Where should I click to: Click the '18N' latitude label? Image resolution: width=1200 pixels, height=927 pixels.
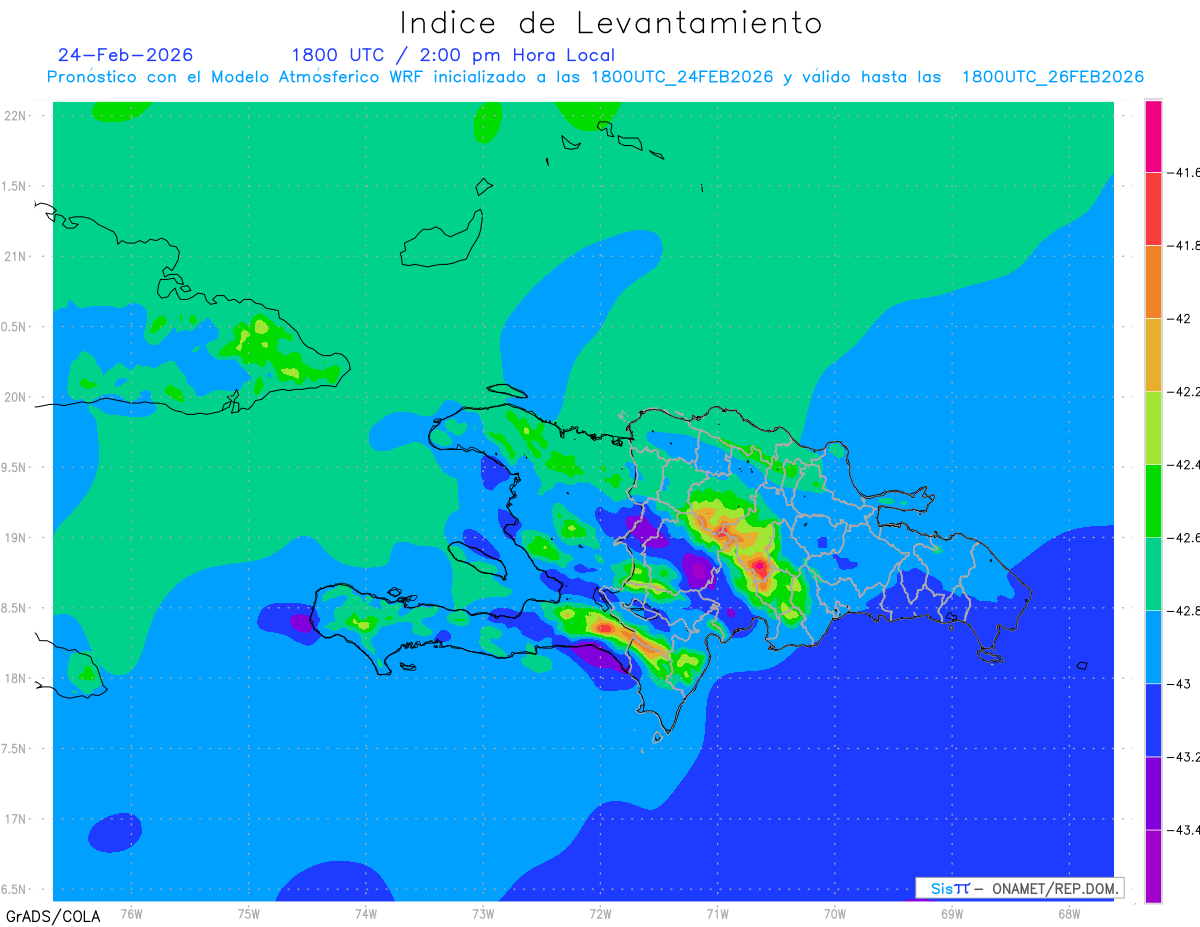coord(17,678)
